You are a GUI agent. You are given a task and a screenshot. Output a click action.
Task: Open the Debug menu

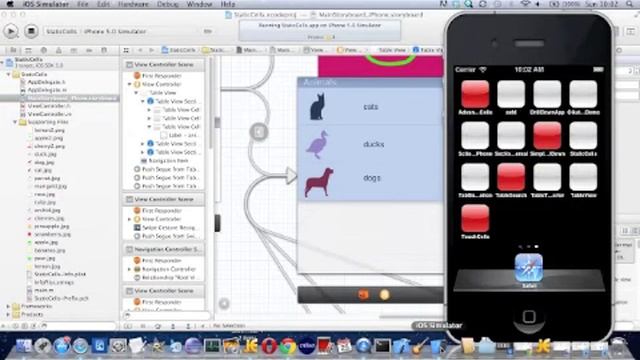point(168,4)
